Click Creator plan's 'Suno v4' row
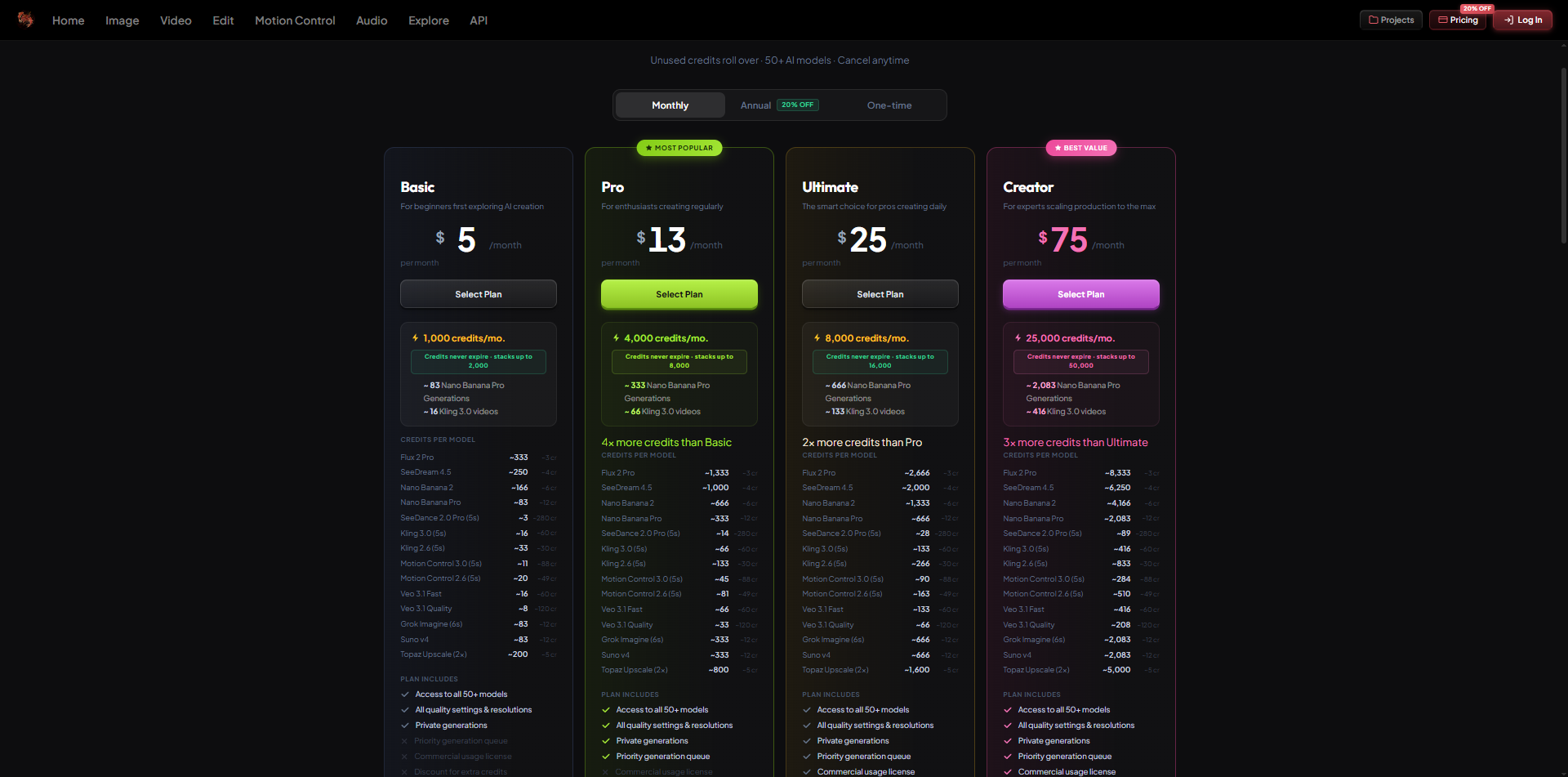 pyautogui.click(x=1081, y=655)
